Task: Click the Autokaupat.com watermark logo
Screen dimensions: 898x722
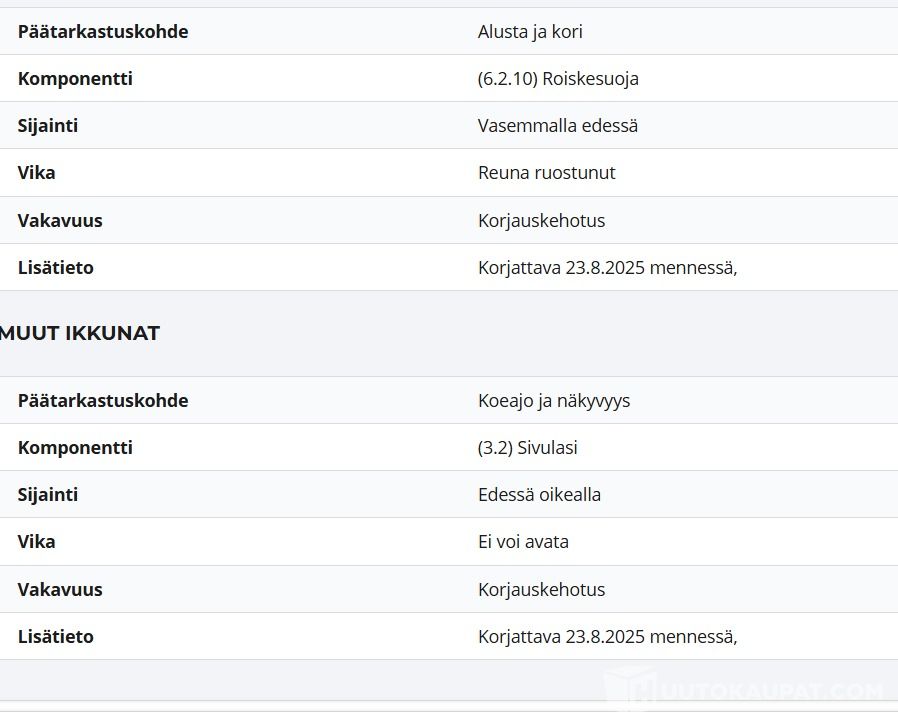Action: (743, 689)
